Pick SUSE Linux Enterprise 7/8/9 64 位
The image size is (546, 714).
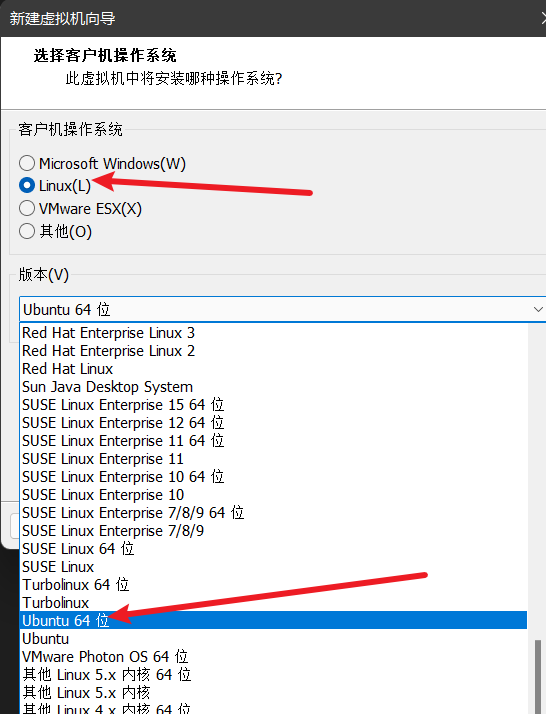point(273,513)
